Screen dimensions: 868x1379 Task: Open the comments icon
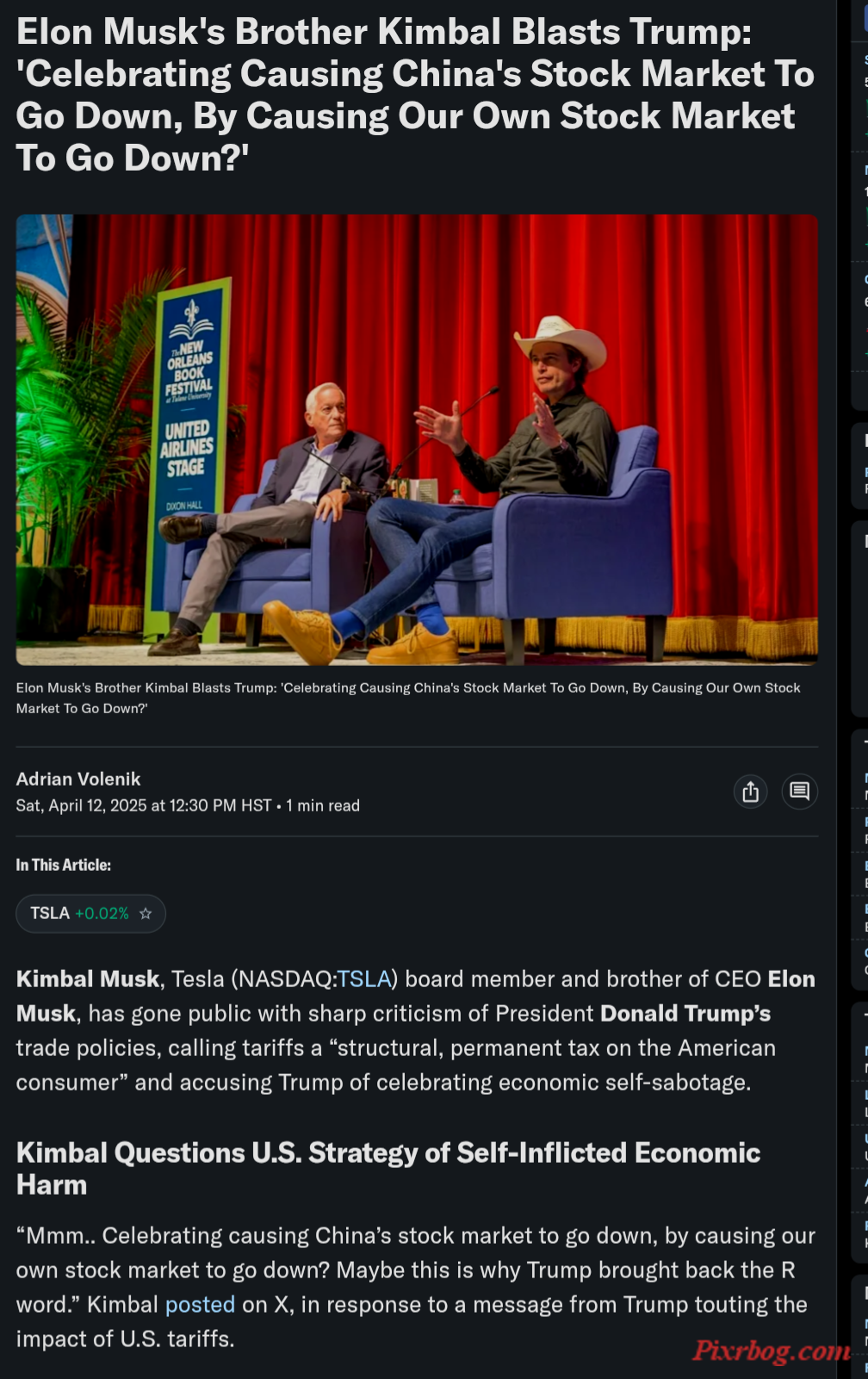[799, 792]
